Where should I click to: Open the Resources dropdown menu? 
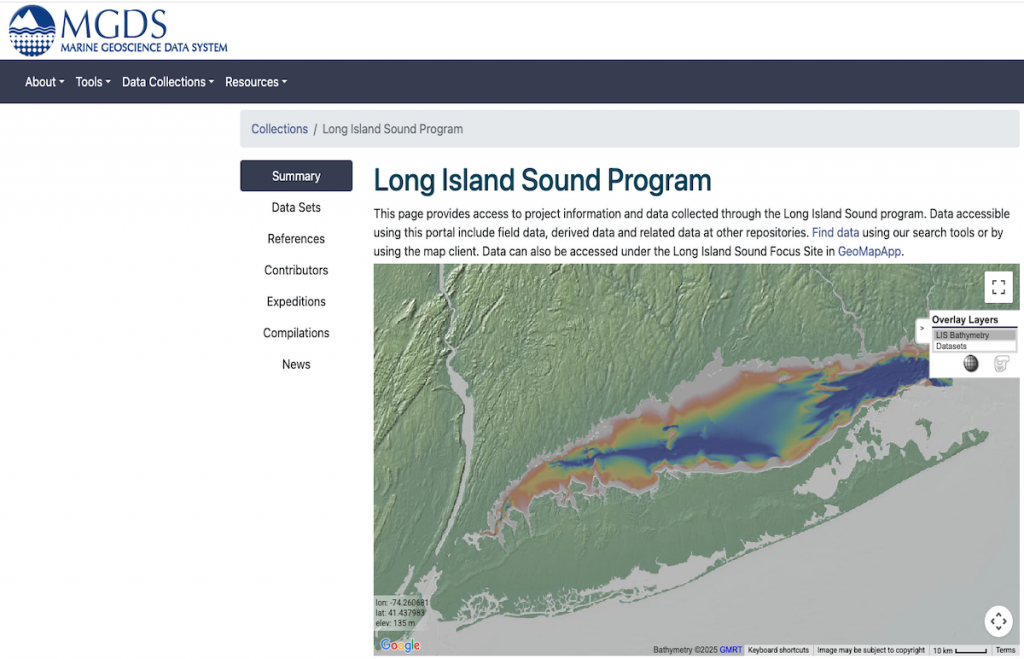255,82
